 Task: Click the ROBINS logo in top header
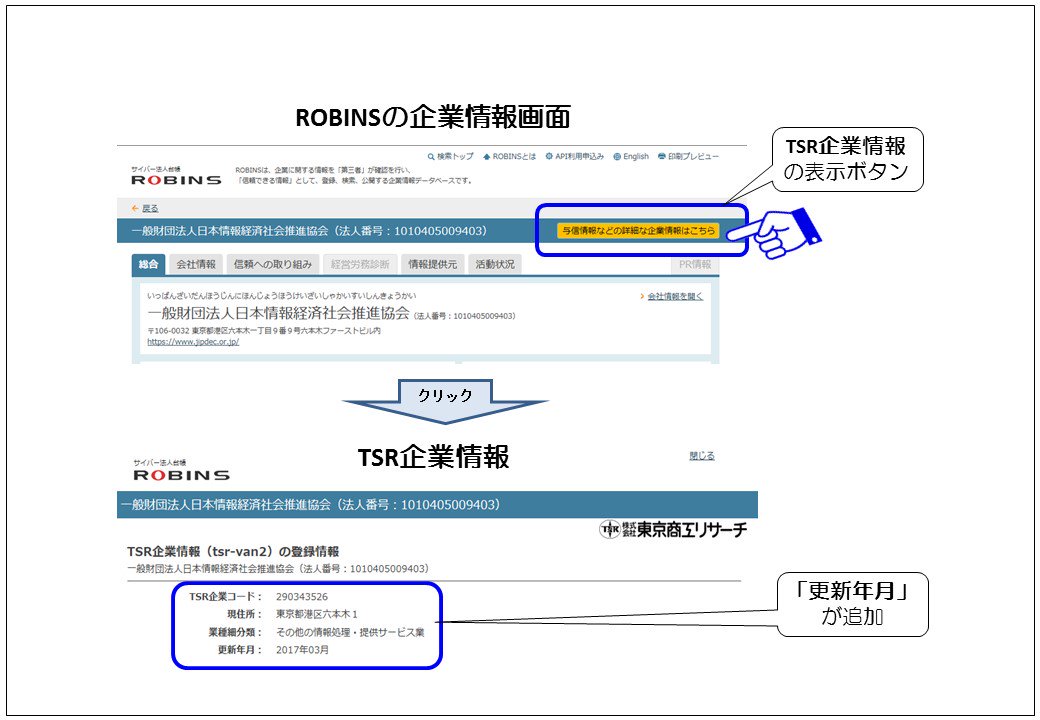[176, 176]
